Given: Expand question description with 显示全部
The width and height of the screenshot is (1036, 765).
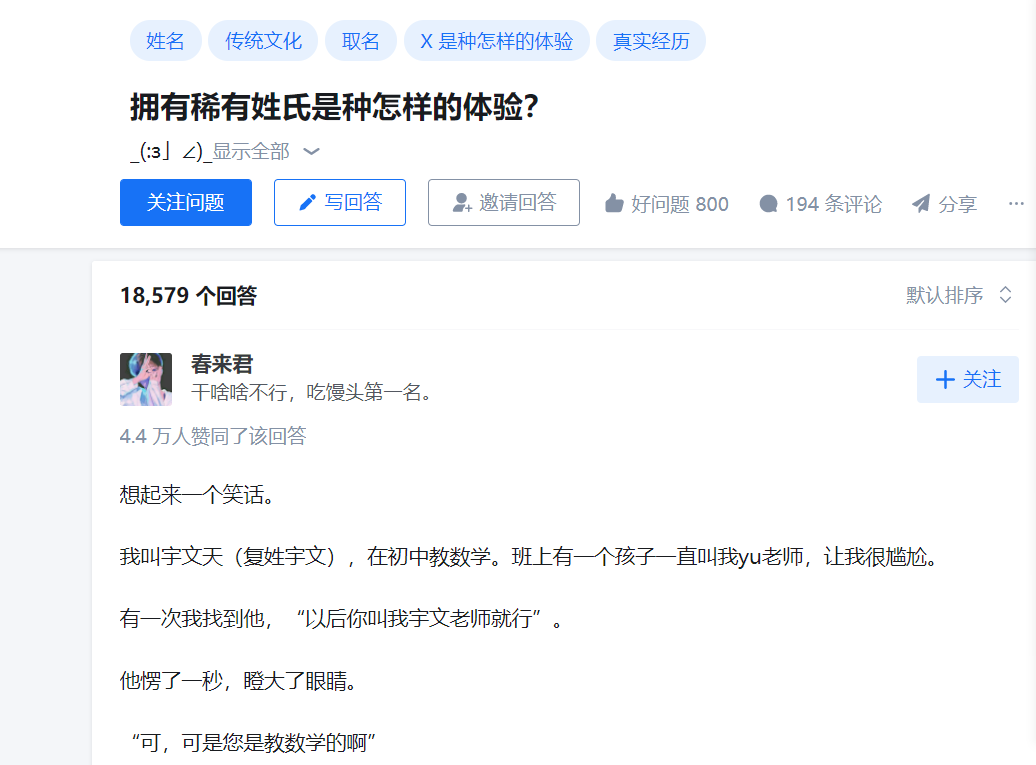Looking at the screenshot, I should point(250,151).
